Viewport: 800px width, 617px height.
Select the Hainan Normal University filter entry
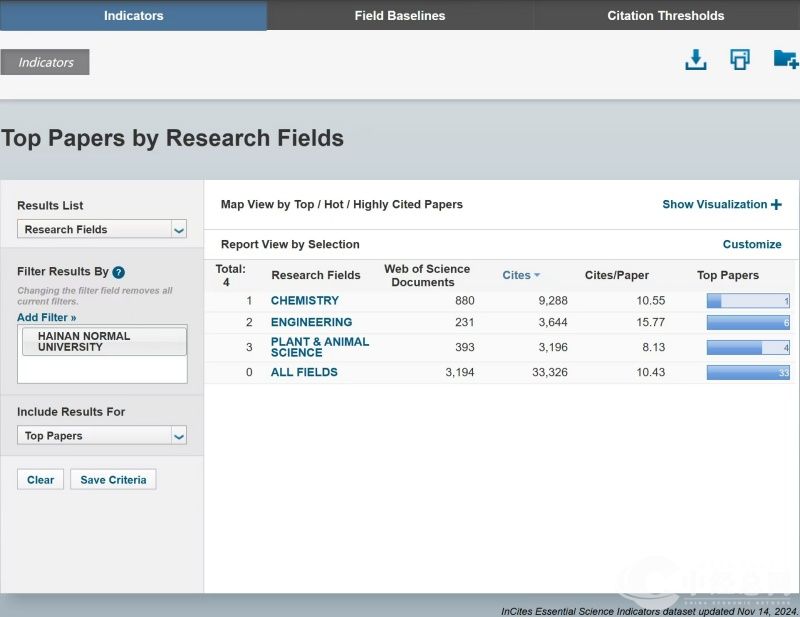coord(103,341)
